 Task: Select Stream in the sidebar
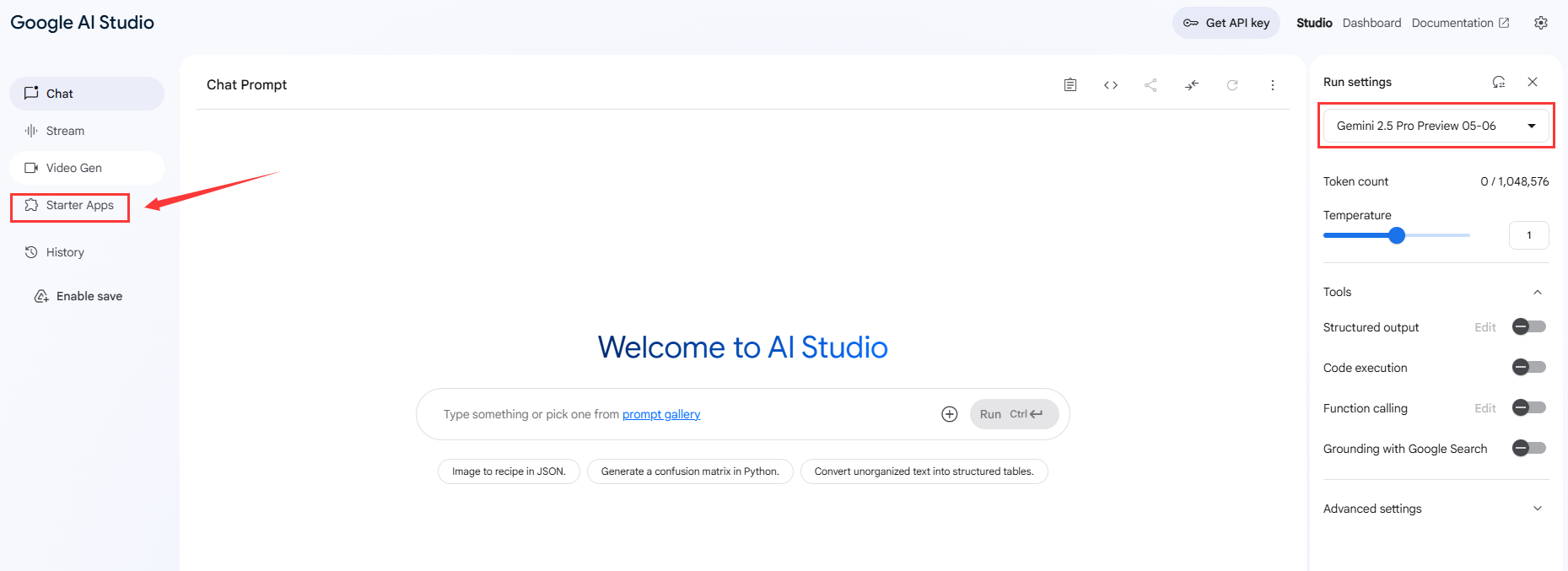87,131
